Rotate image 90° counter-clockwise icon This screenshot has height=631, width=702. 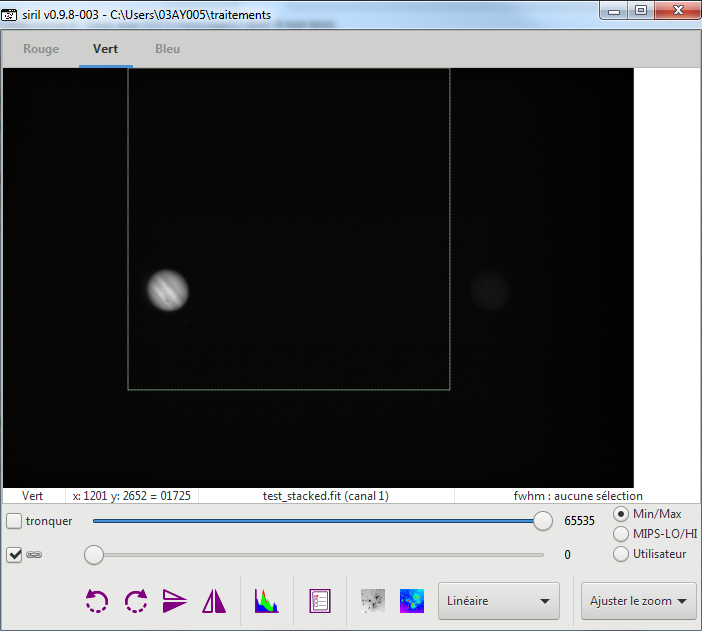click(x=97, y=601)
